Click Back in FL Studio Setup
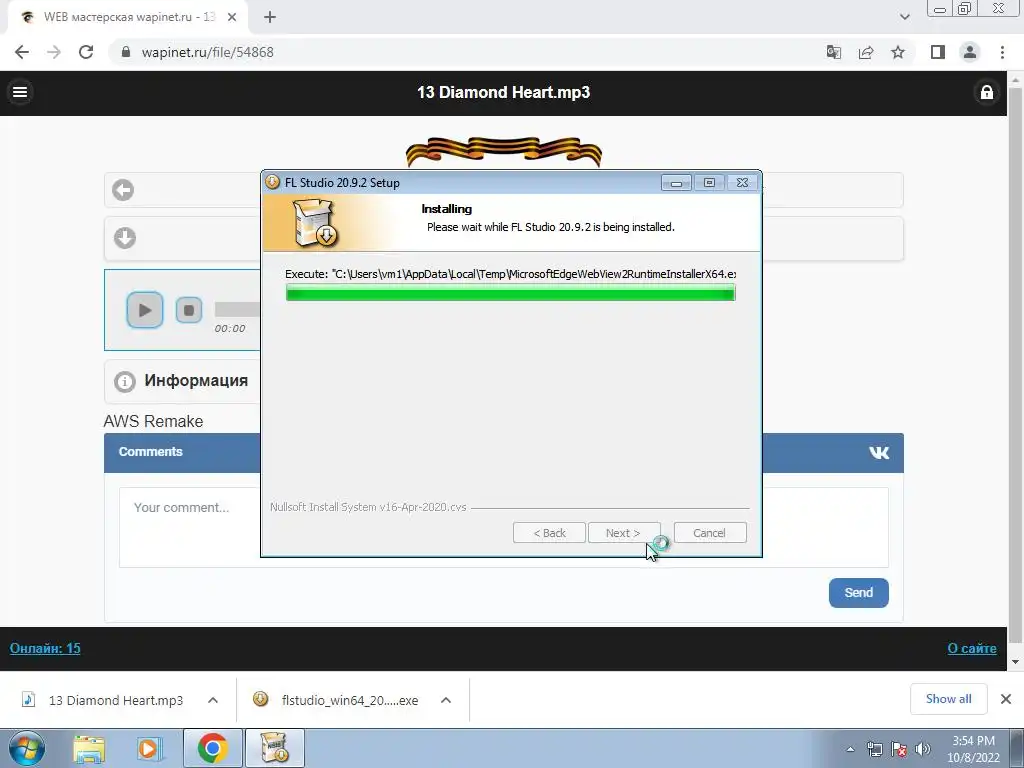 point(549,533)
